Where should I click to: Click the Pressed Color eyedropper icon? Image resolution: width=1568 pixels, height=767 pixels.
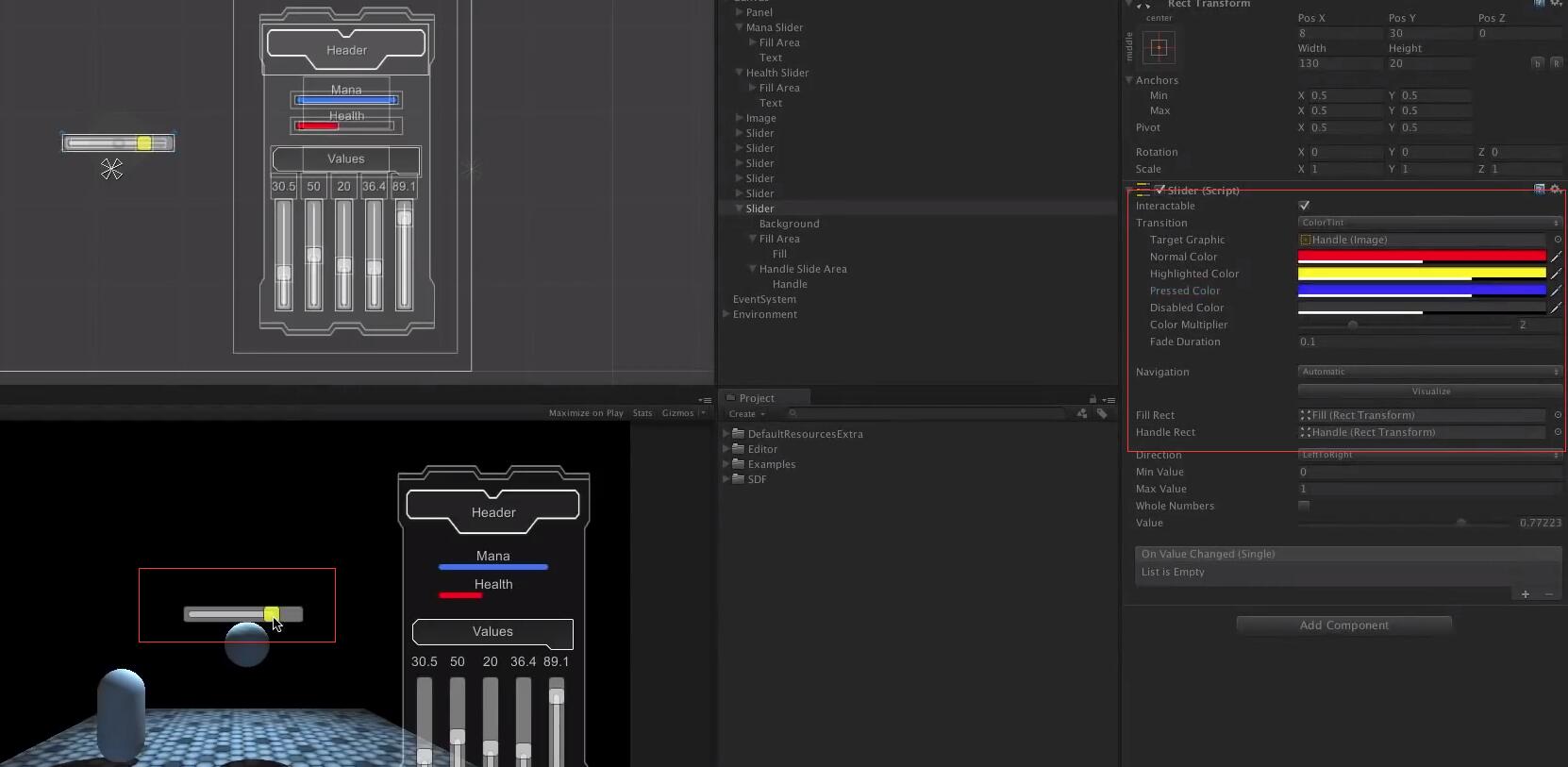point(1557,291)
